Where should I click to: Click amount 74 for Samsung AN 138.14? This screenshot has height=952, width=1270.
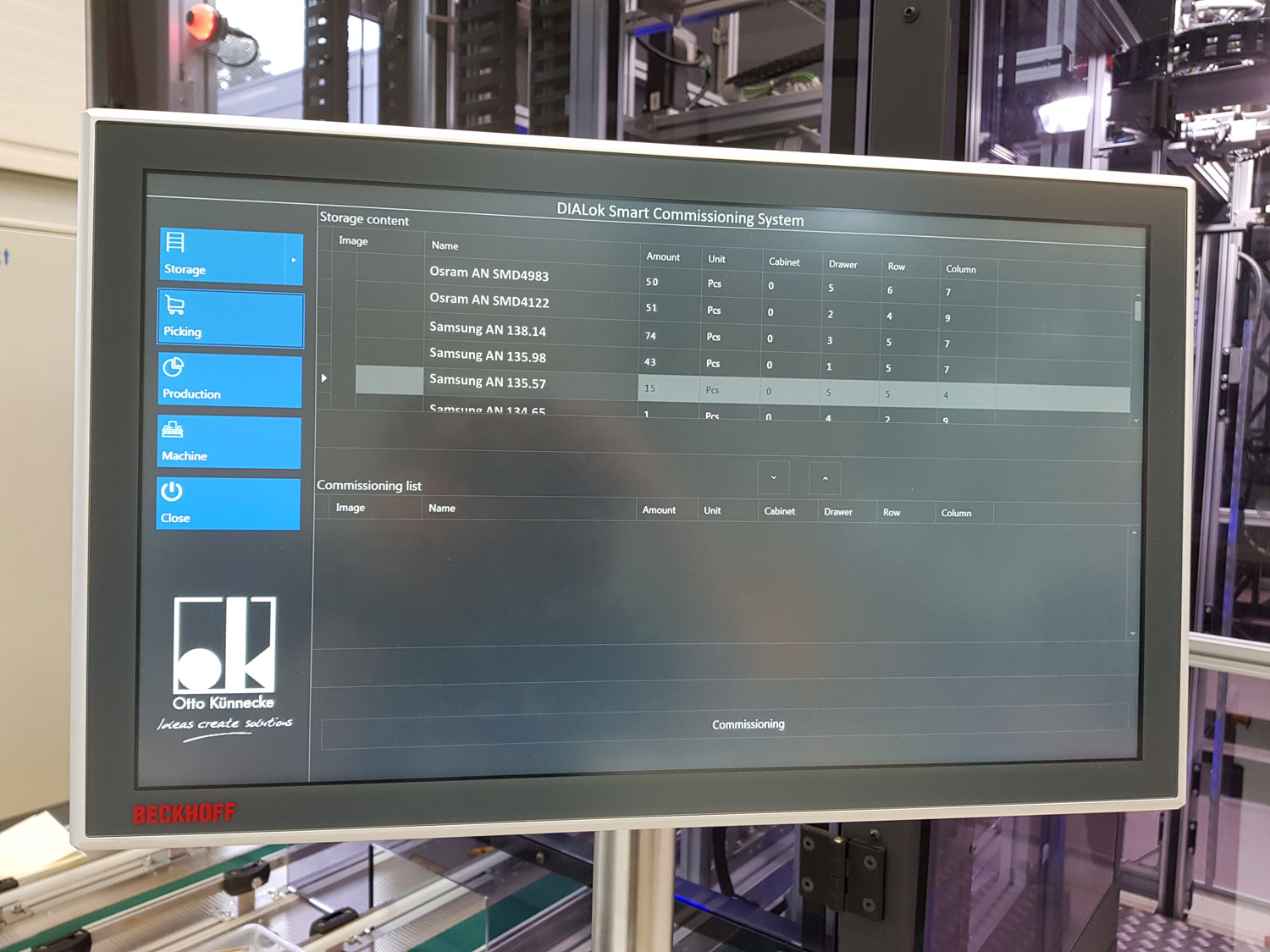point(650,336)
